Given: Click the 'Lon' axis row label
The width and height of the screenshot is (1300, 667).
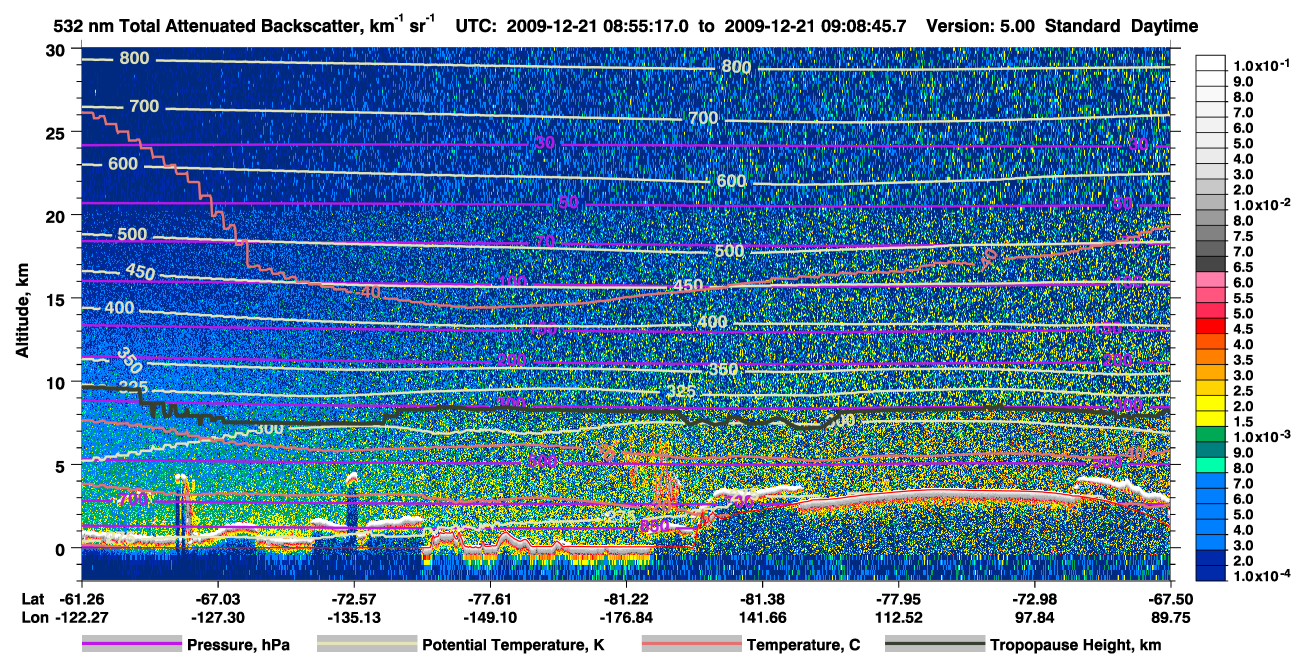Looking at the screenshot, I should point(33,617).
